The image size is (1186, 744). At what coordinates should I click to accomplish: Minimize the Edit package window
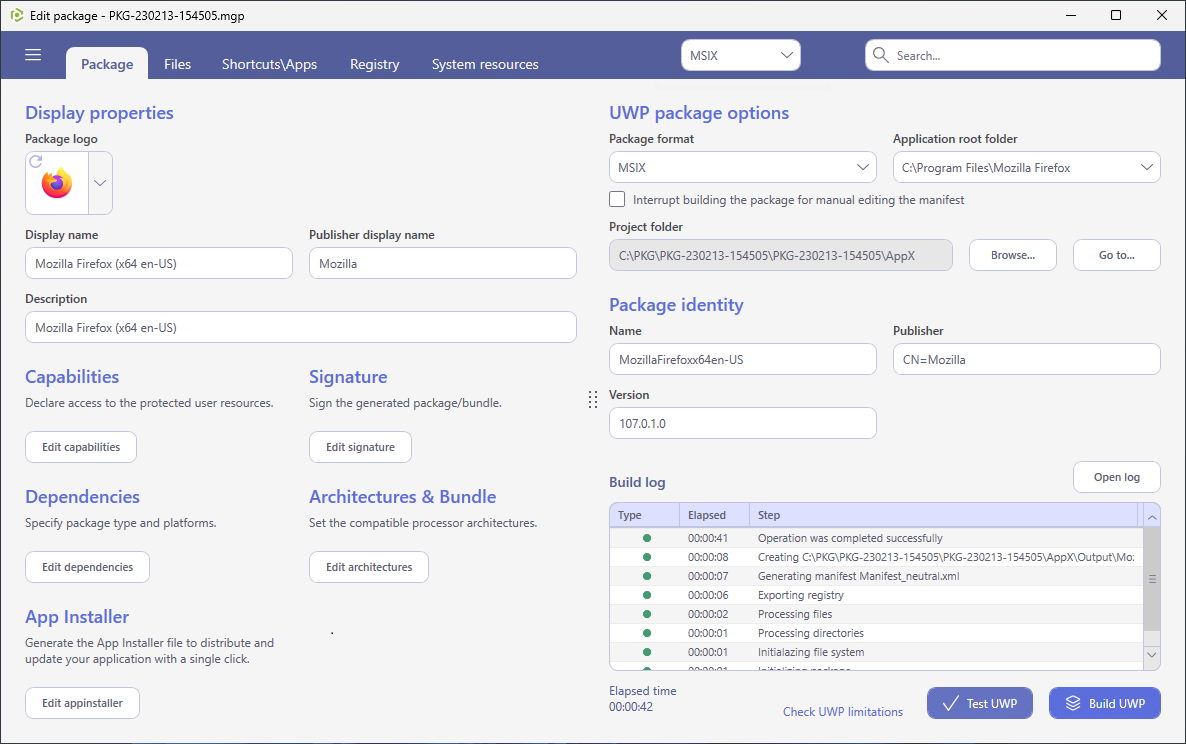click(1071, 15)
